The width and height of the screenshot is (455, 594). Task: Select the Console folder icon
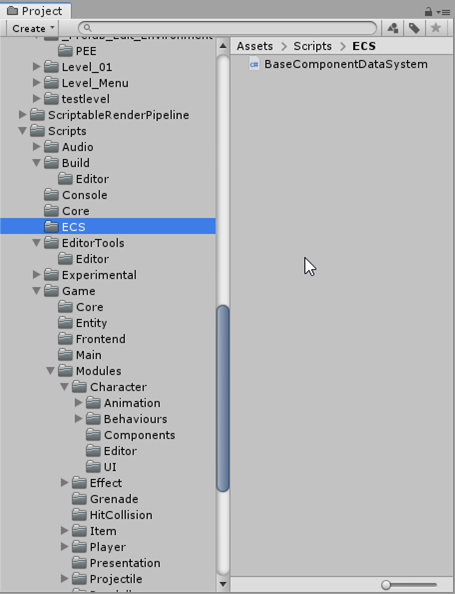click(x=51, y=195)
